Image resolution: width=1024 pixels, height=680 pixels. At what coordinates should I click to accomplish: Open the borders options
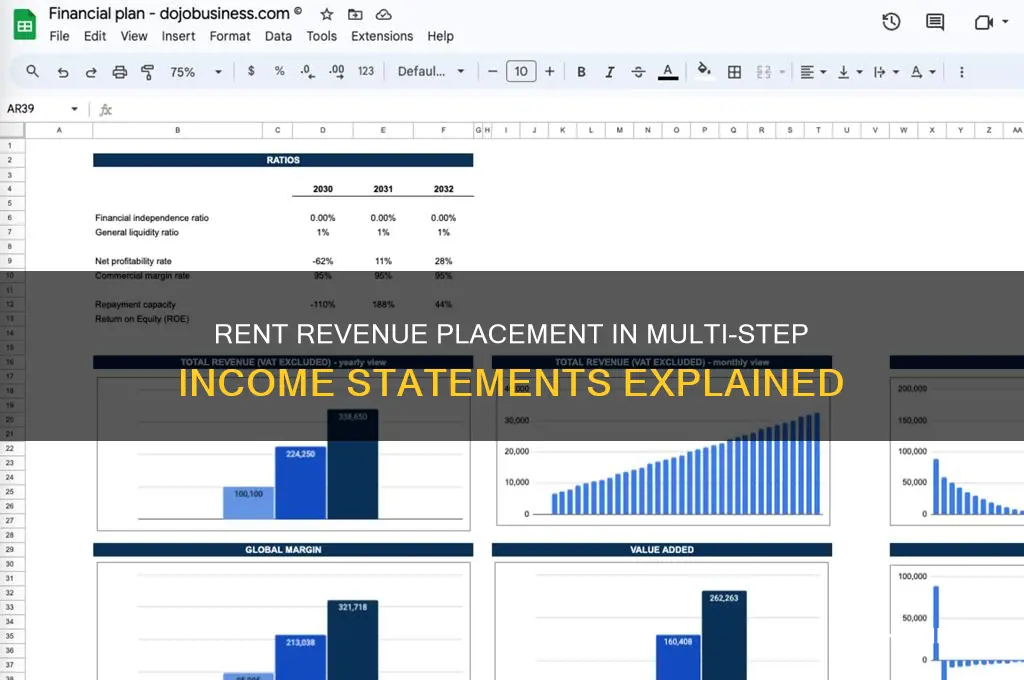(x=734, y=72)
